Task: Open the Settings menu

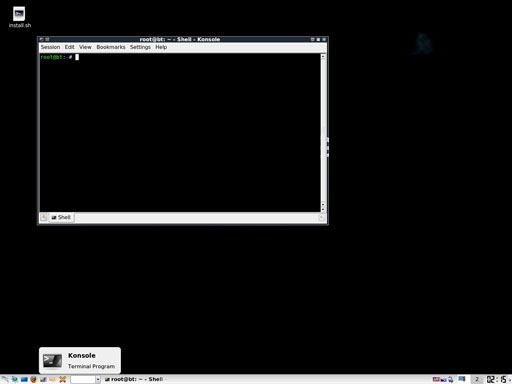Action: [x=140, y=47]
